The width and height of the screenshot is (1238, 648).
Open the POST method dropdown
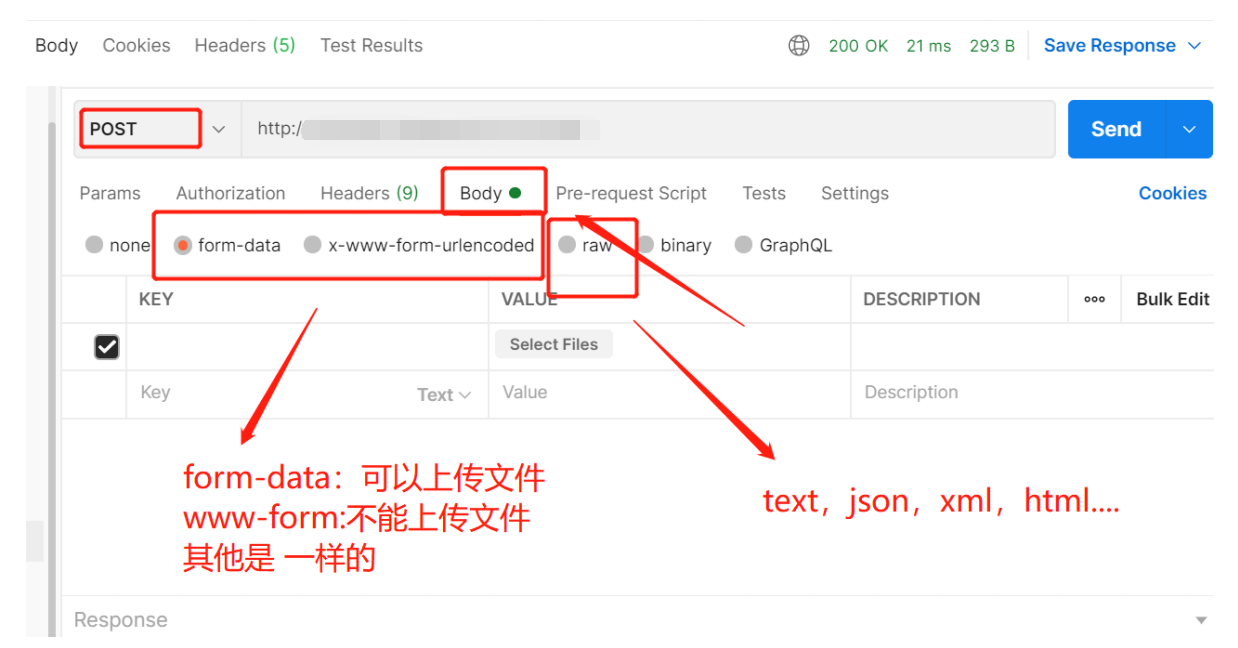(x=218, y=129)
